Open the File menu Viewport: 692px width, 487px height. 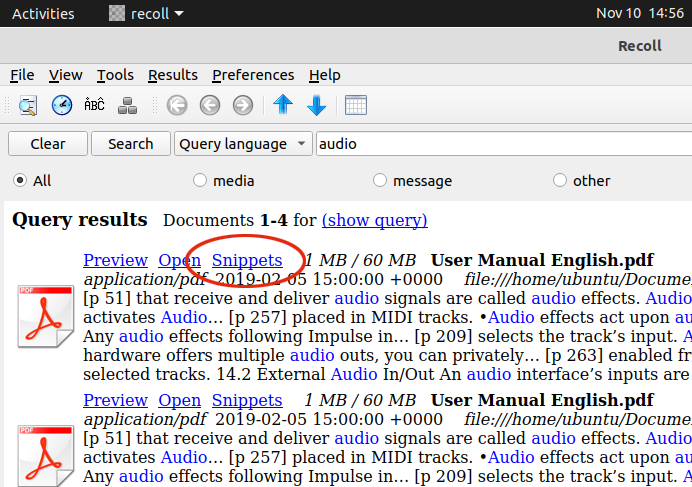pos(22,75)
